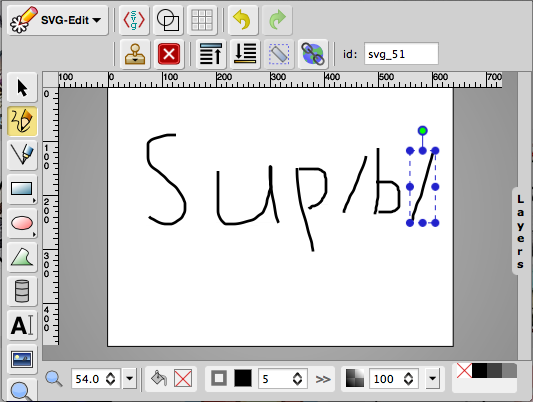Activate the Text tool
The width and height of the screenshot is (533, 402).
tap(22, 325)
